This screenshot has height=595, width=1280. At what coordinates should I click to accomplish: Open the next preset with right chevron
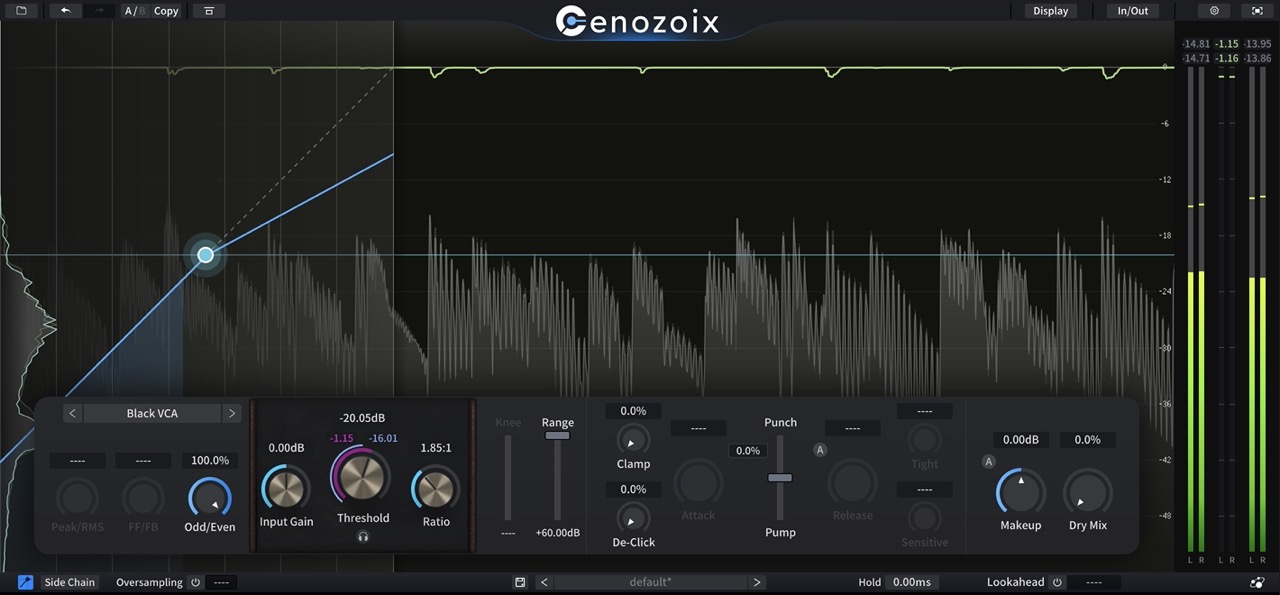[757, 581]
